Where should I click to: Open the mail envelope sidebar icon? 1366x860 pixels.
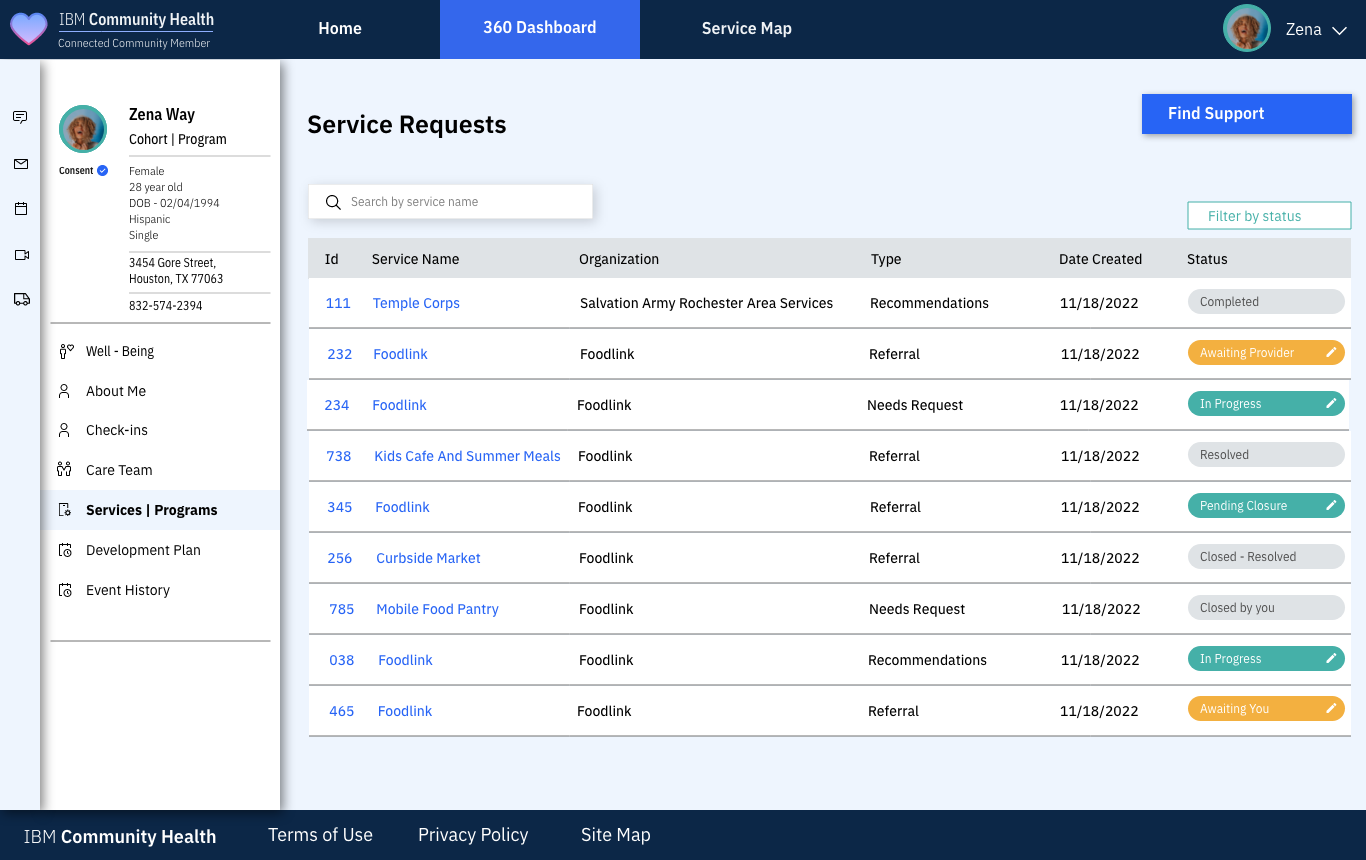pos(20,164)
